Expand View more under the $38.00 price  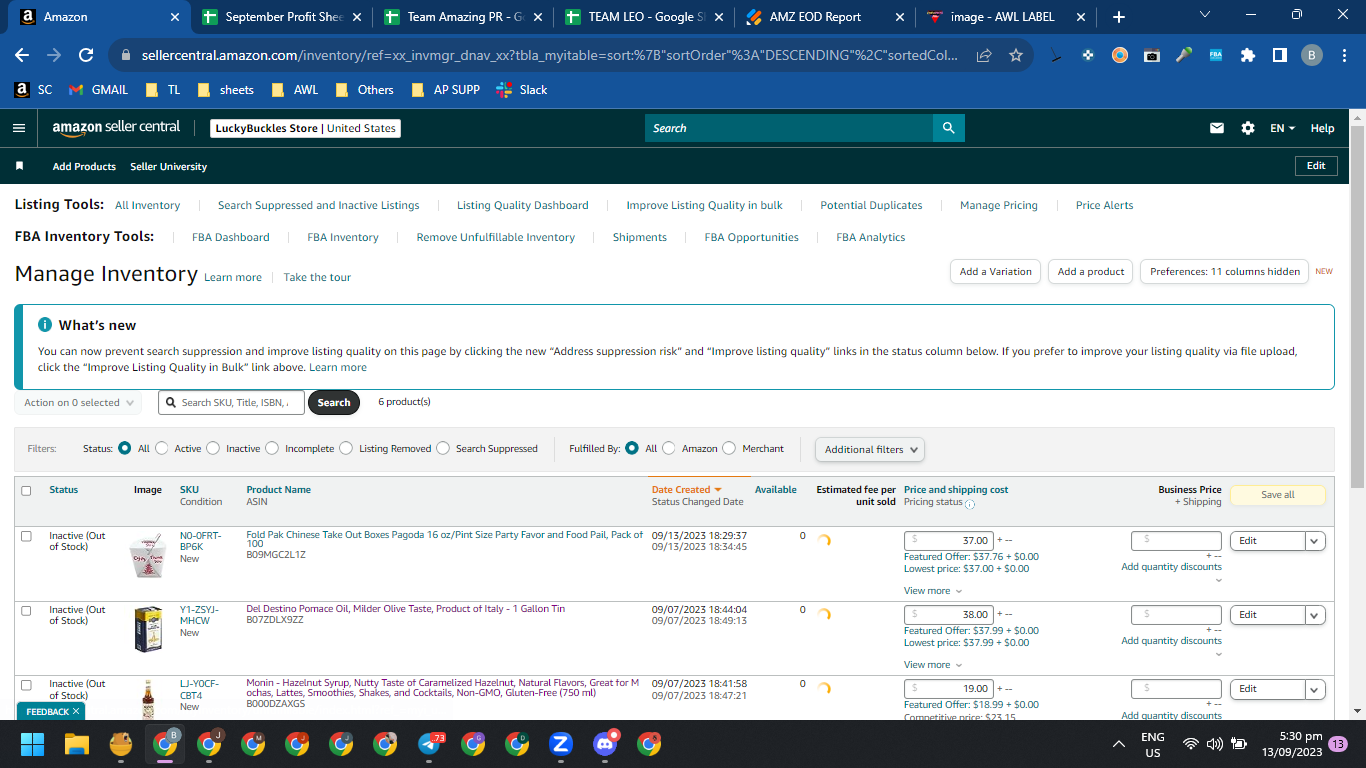point(933,665)
